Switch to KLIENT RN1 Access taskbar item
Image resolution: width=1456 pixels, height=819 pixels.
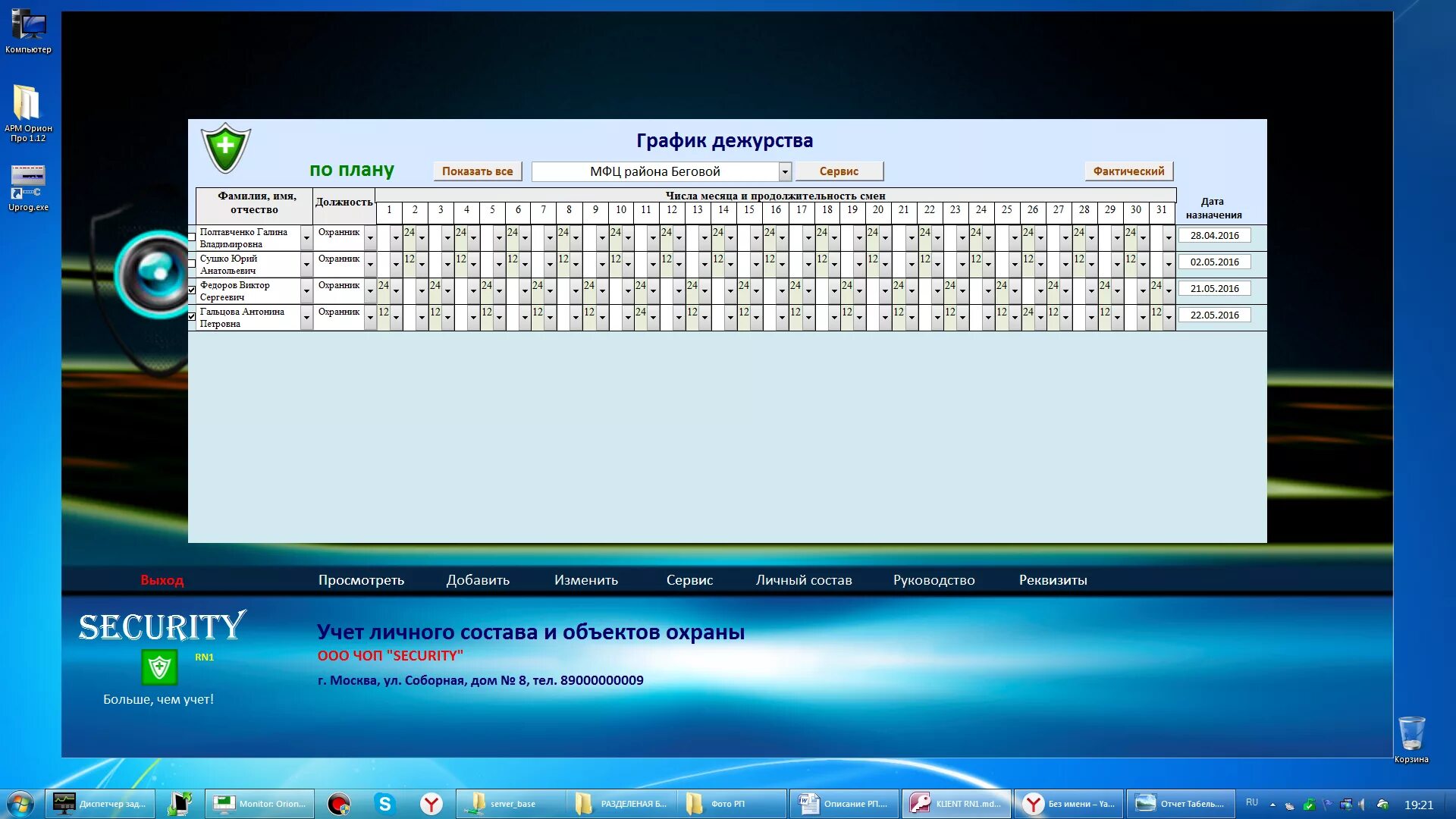955,804
